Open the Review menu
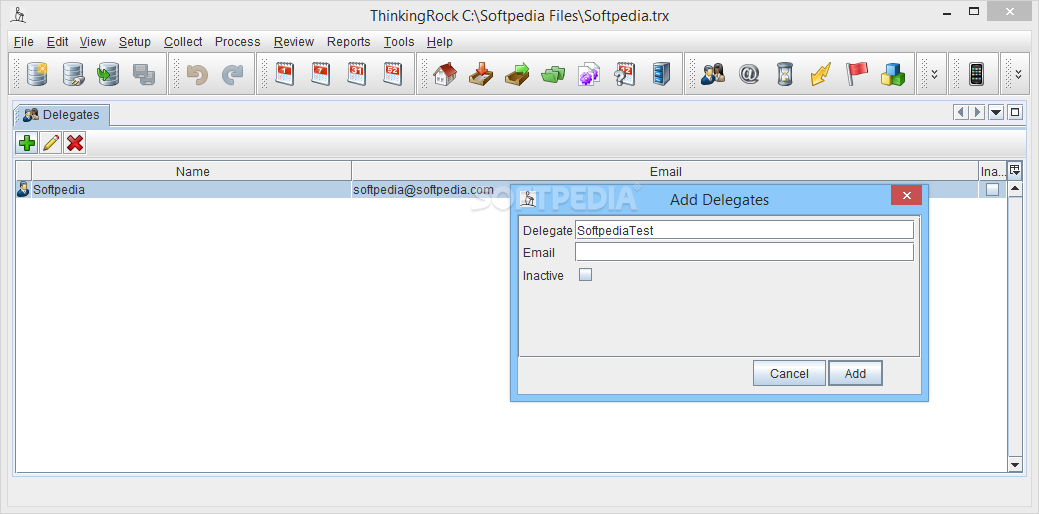The height and width of the screenshot is (514, 1039). click(x=294, y=42)
